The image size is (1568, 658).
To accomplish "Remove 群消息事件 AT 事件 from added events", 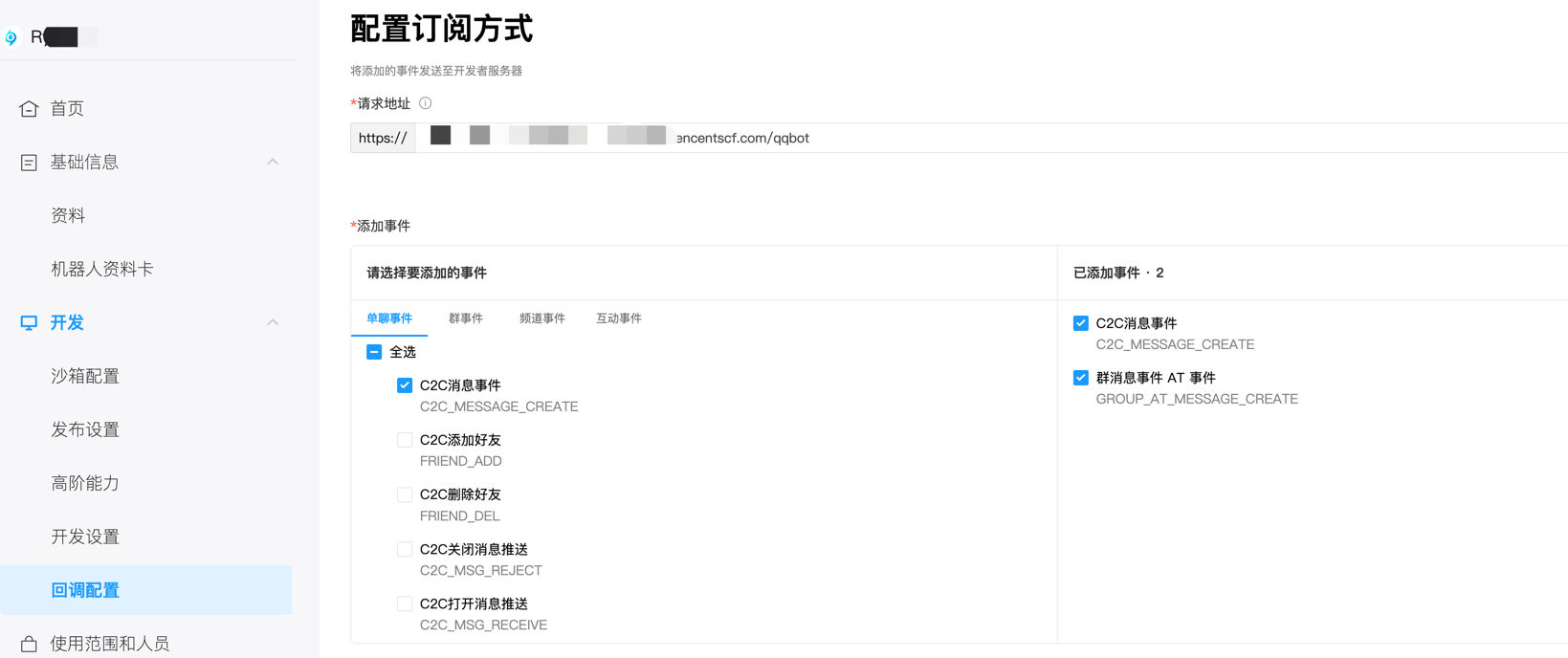I will pos(1081,378).
